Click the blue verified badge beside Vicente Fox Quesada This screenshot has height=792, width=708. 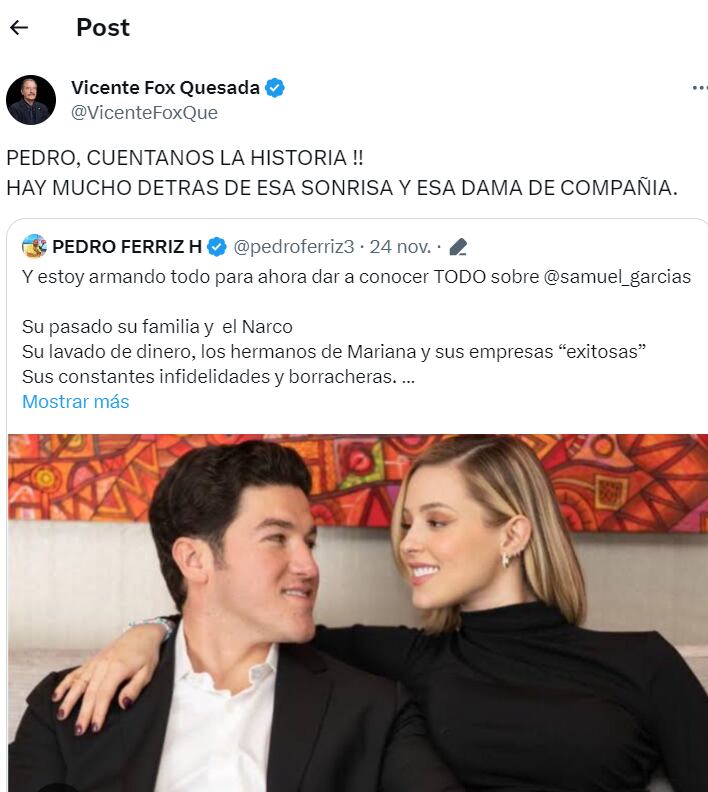[275, 88]
